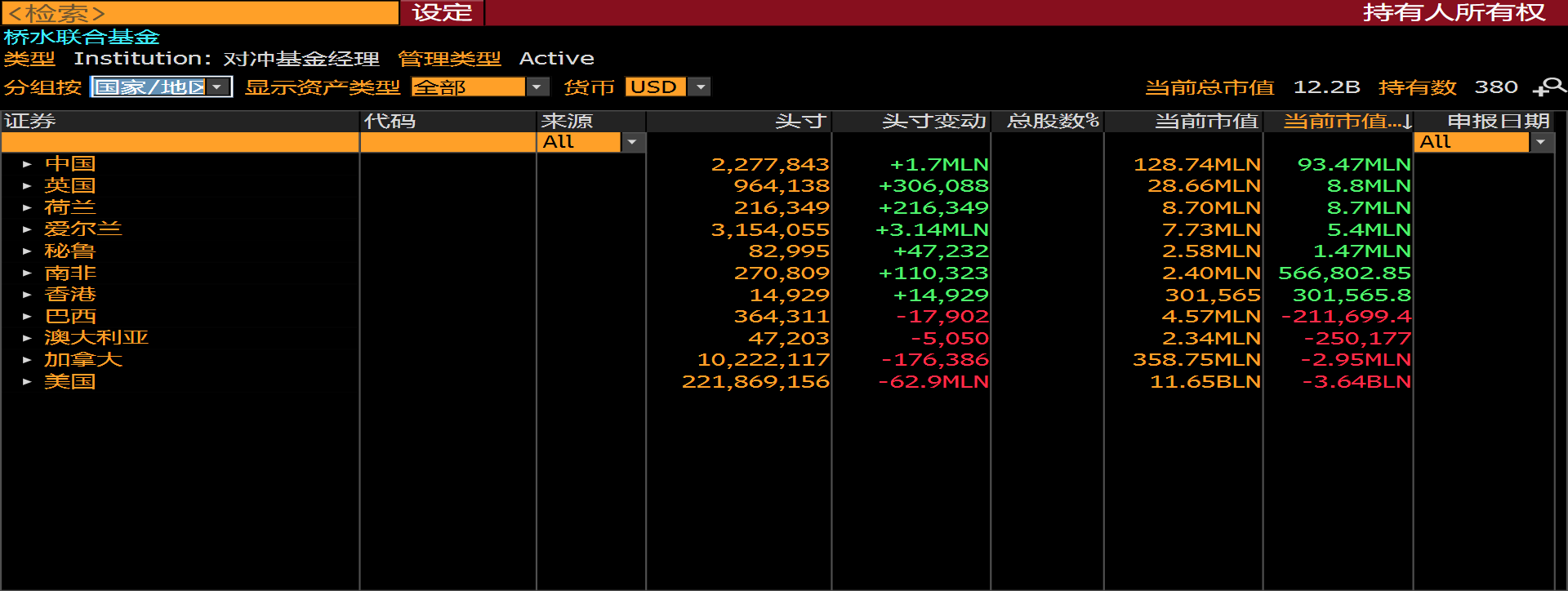Sort by the 总股数% column header
The image size is (1568, 591).
coord(1047,121)
